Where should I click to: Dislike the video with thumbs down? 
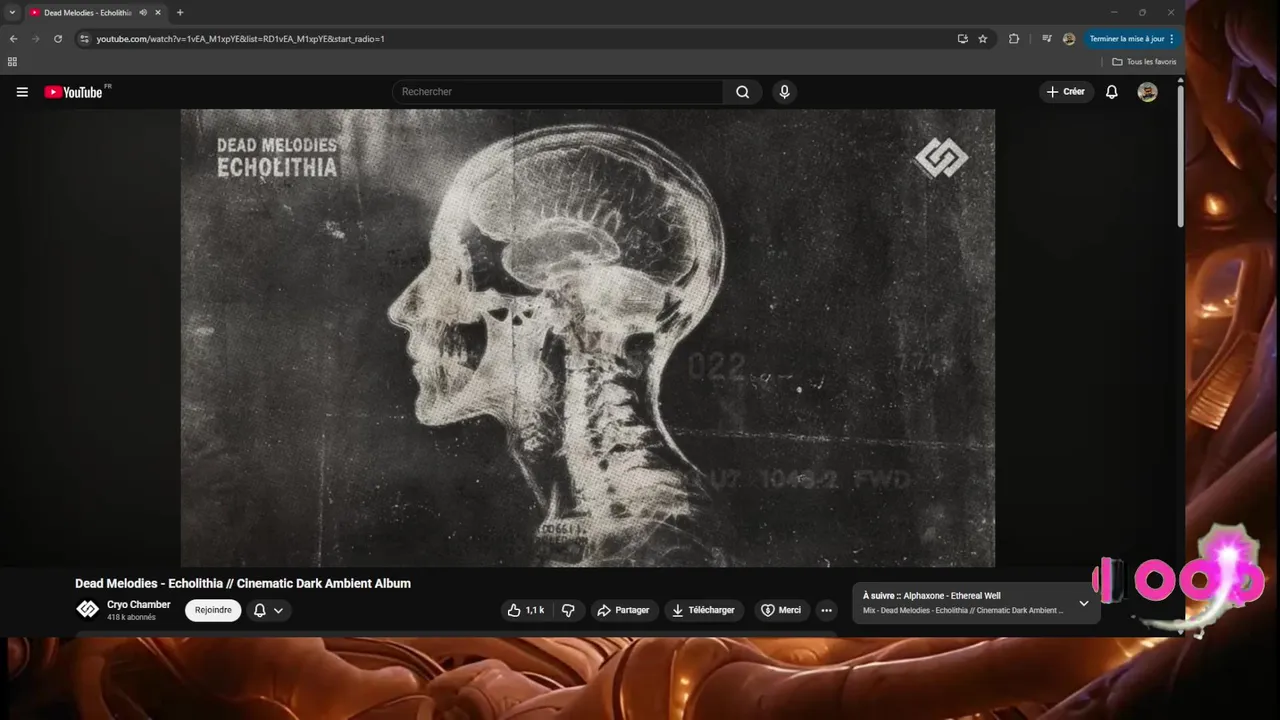[568, 610]
